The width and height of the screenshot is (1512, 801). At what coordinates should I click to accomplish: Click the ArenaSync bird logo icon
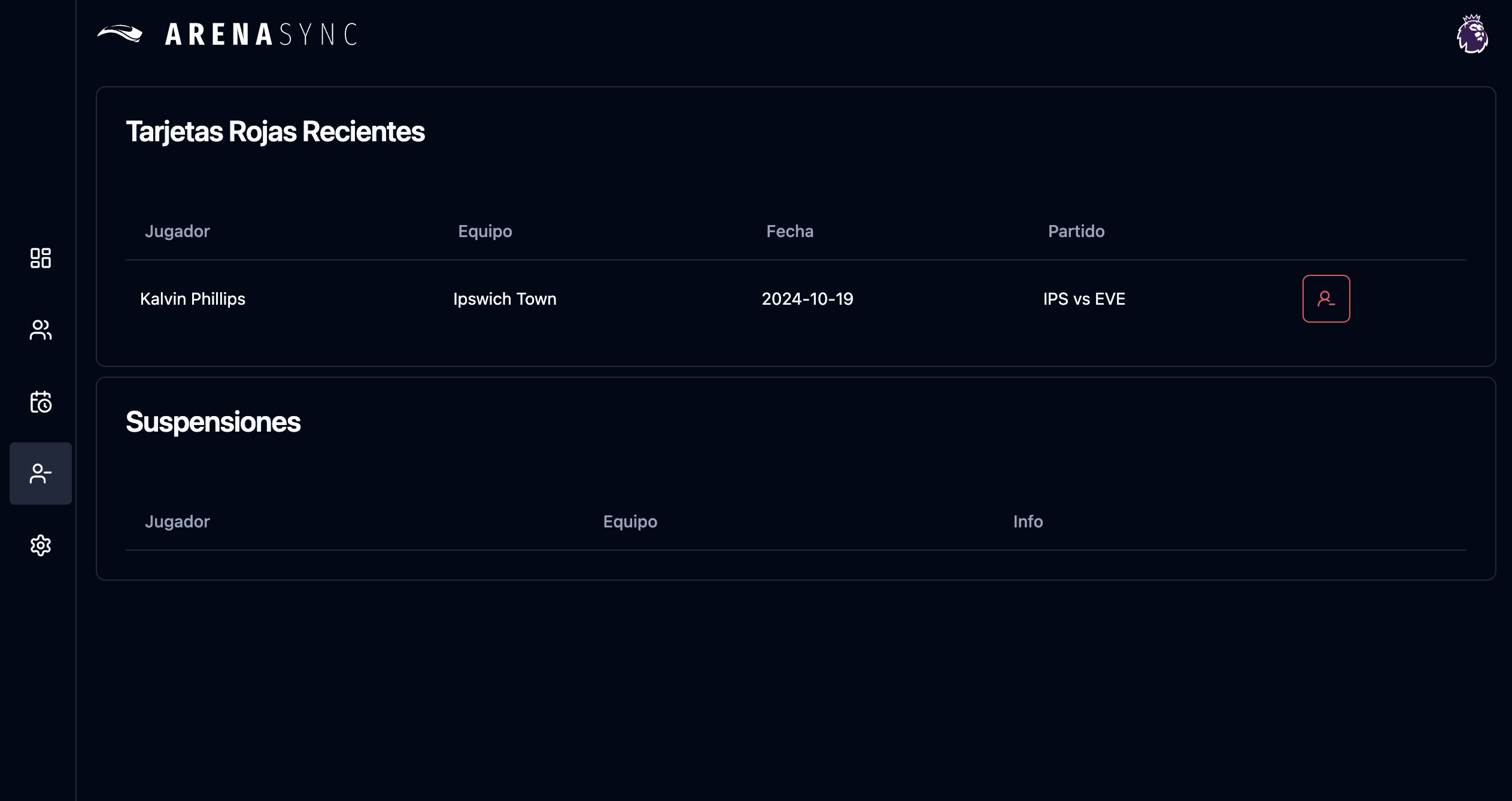click(120, 34)
